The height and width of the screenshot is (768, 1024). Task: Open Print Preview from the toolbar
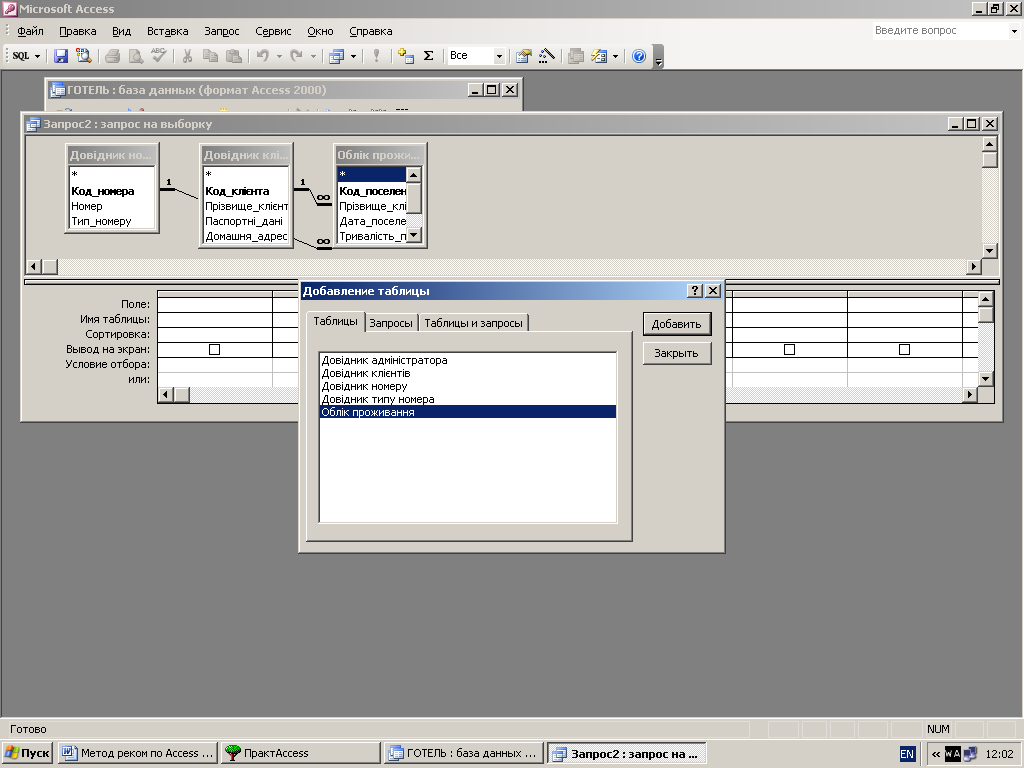tap(136, 56)
